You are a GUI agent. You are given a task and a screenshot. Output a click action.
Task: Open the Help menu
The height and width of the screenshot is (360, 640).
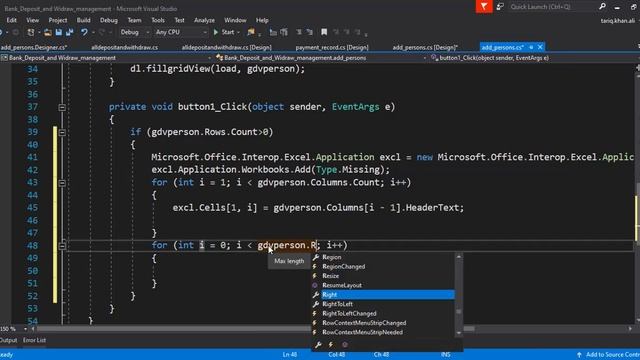tap(262, 20)
